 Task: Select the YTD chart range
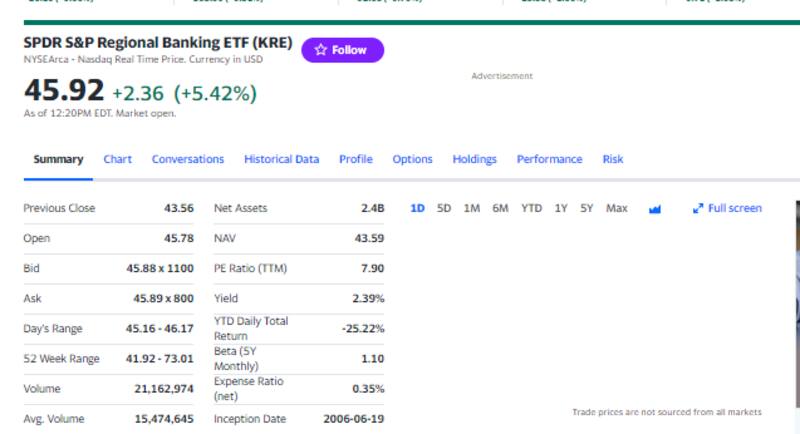[531, 208]
